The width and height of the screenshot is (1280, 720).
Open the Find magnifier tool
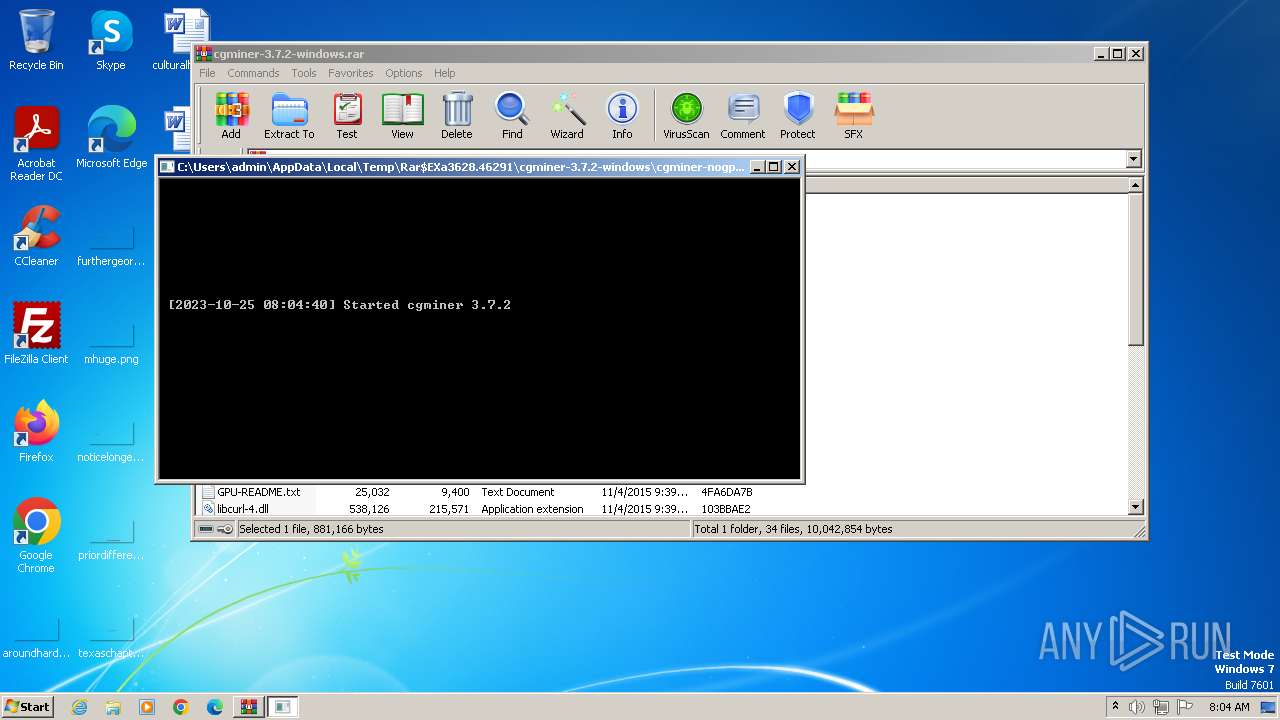tap(512, 116)
